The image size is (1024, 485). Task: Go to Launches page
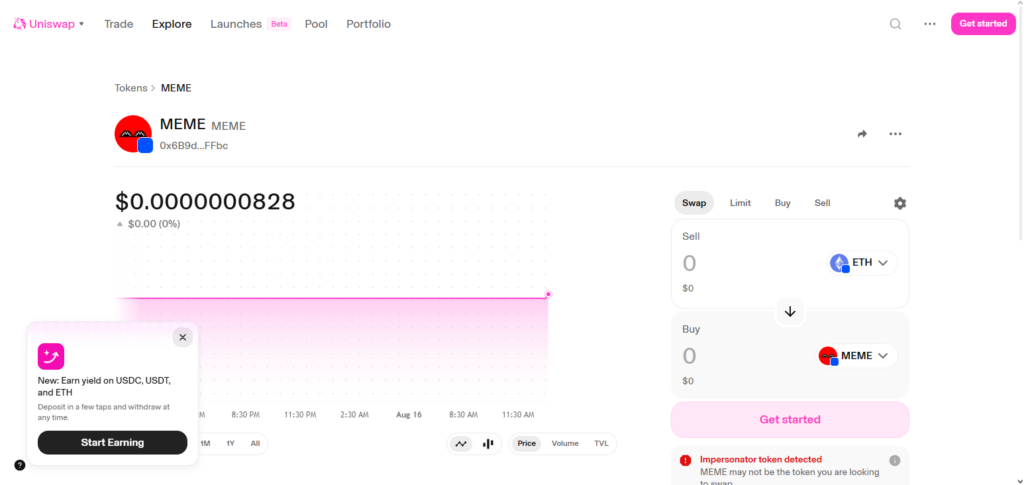click(x=236, y=24)
